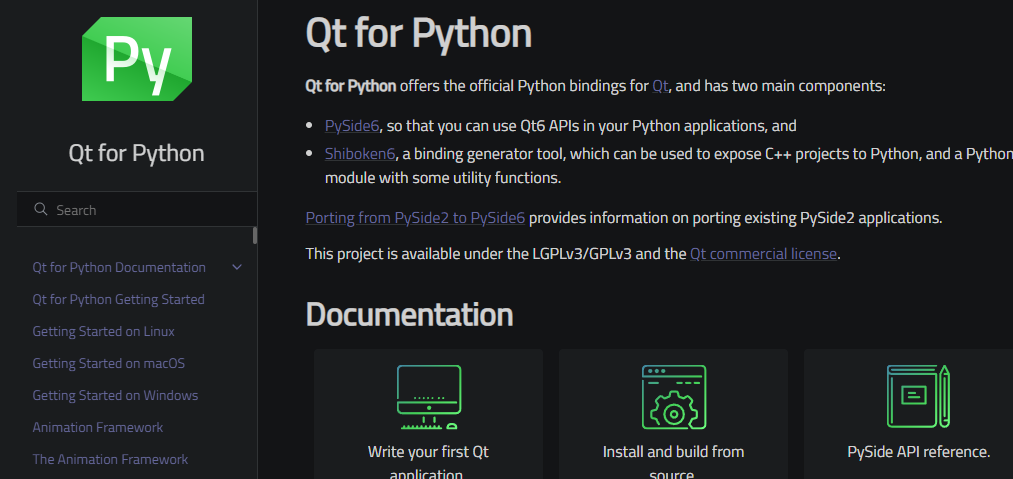
Task: Focus the sidebar Search field
Action: [x=140, y=210]
